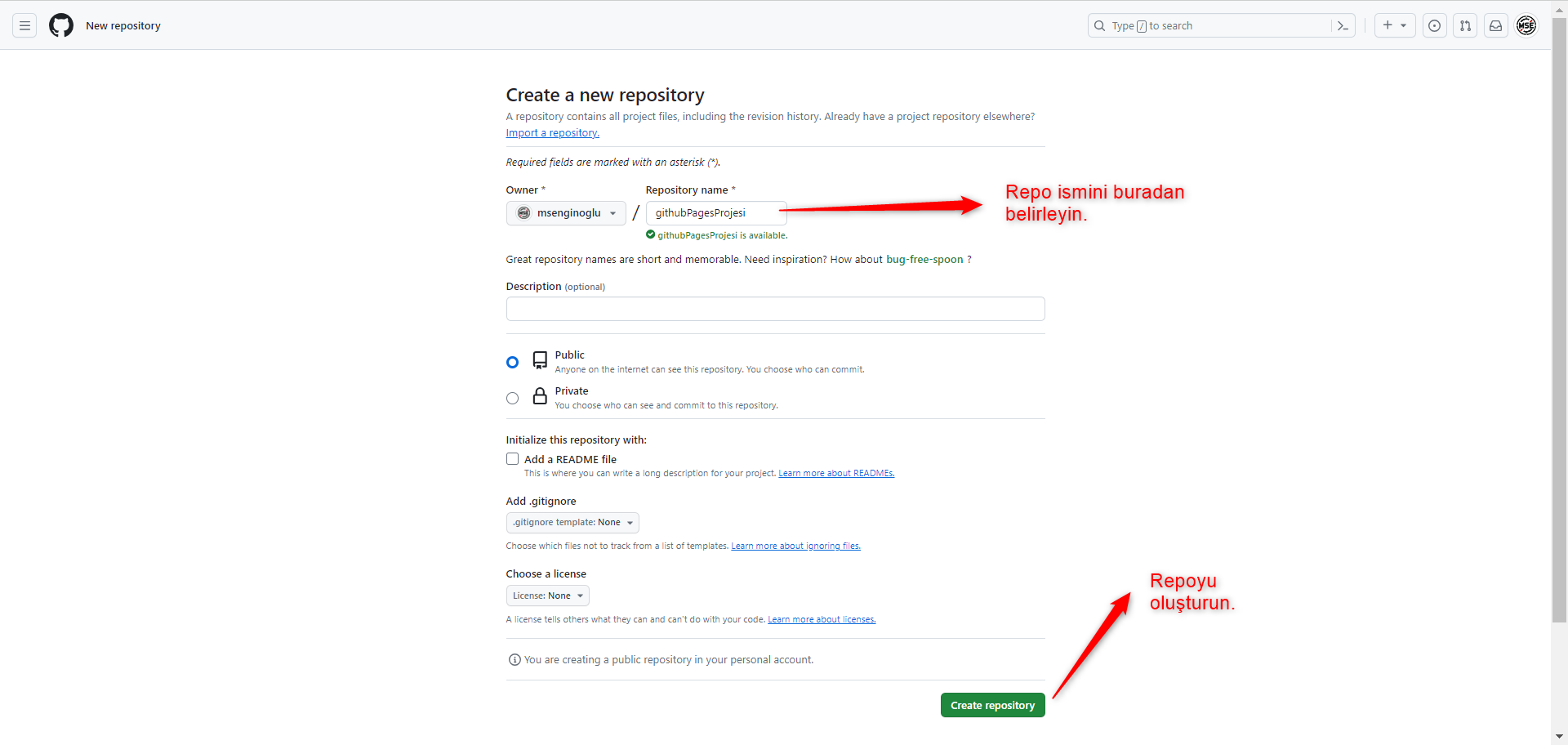The width and height of the screenshot is (1568, 745).
Task: Click inside the Description input field
Action: point(774,308)
